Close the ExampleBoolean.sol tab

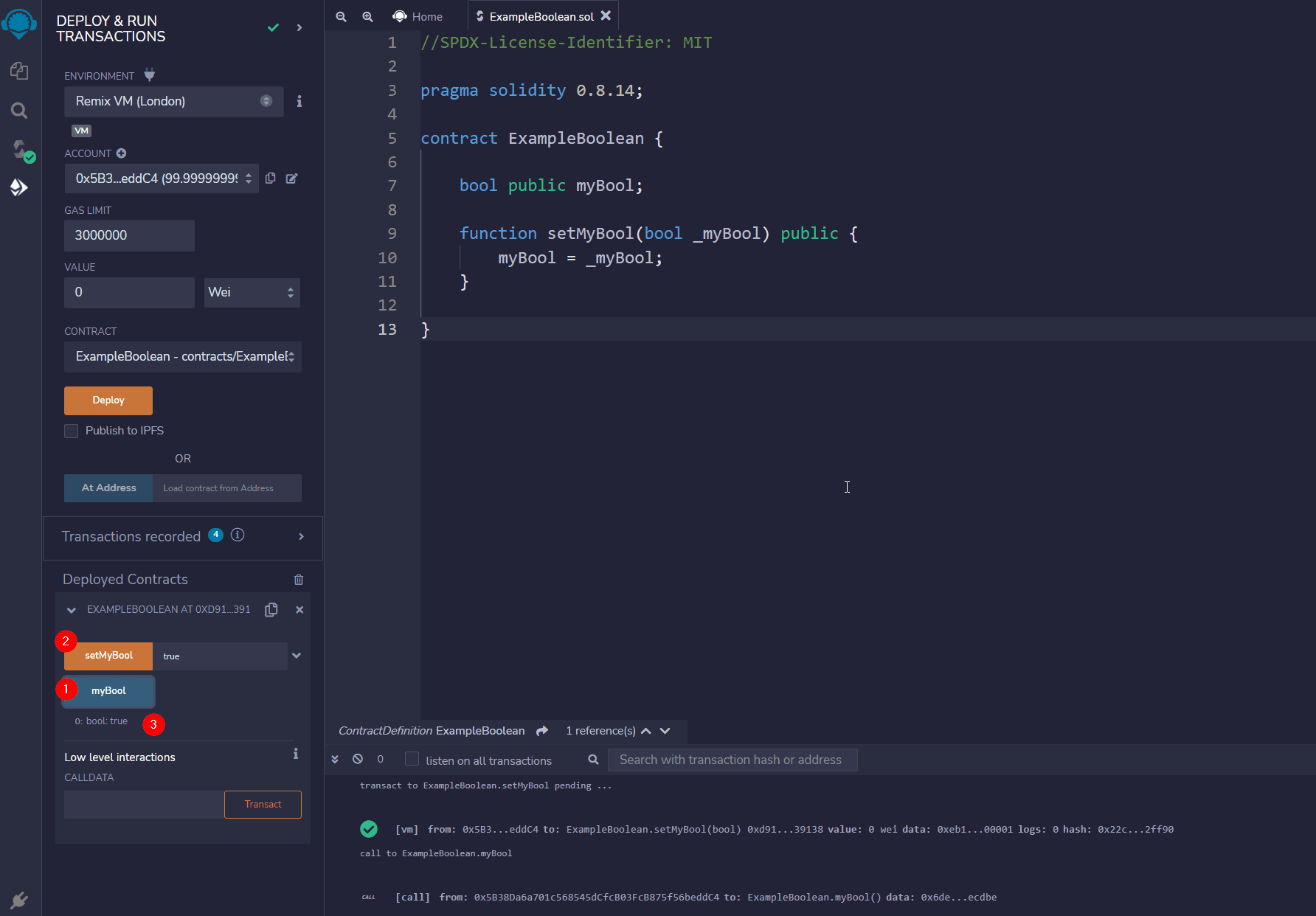(606, 15)
